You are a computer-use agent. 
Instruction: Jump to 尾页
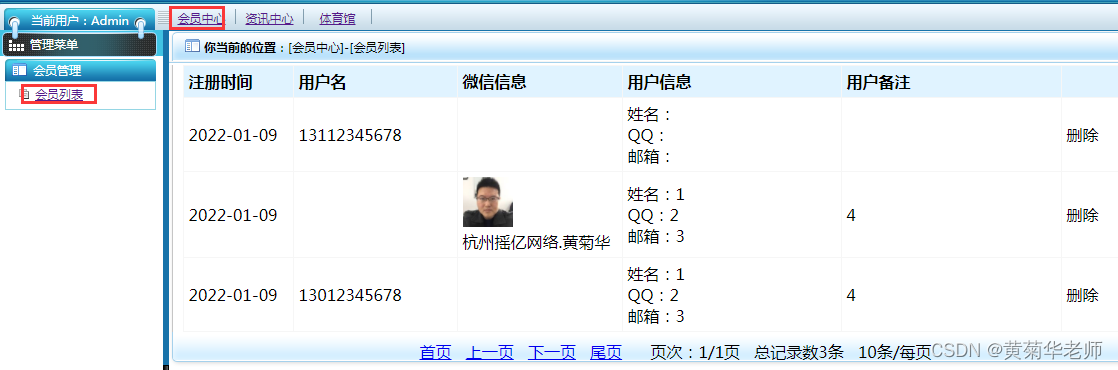pyautogui.click(x=606, y=352)
